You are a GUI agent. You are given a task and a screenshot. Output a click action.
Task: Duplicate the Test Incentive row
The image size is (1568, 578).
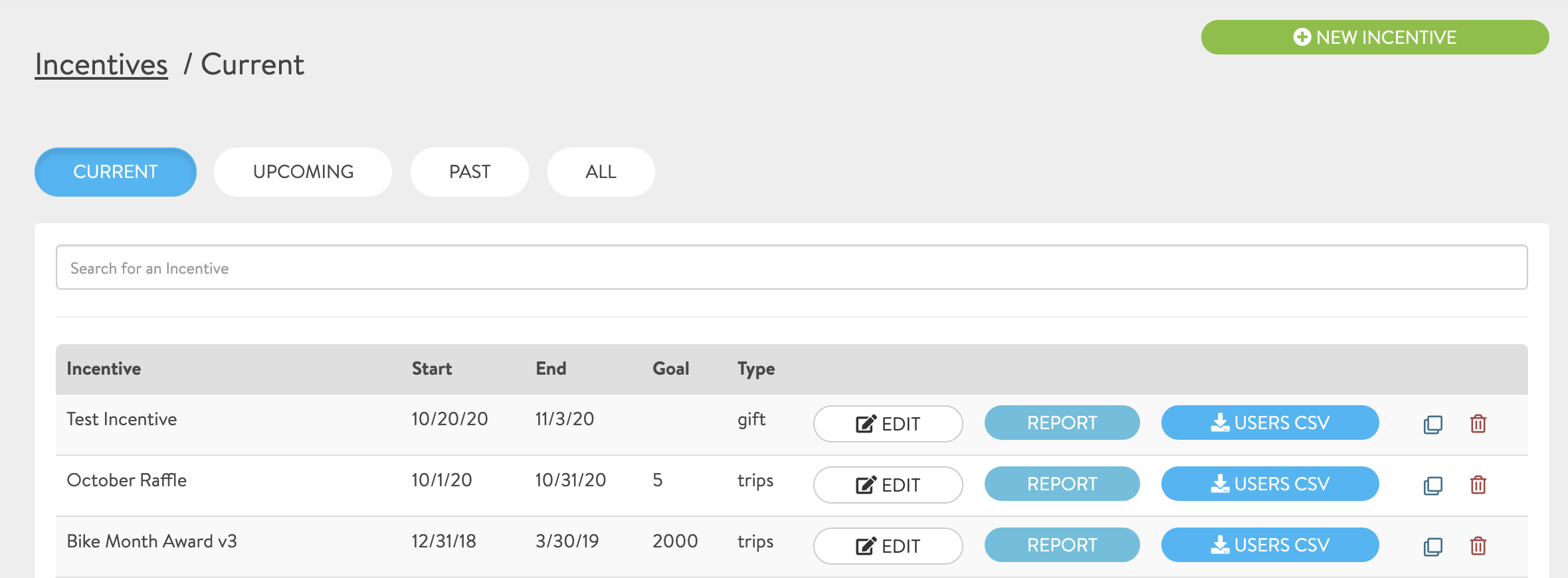[x=1433, y=424]
